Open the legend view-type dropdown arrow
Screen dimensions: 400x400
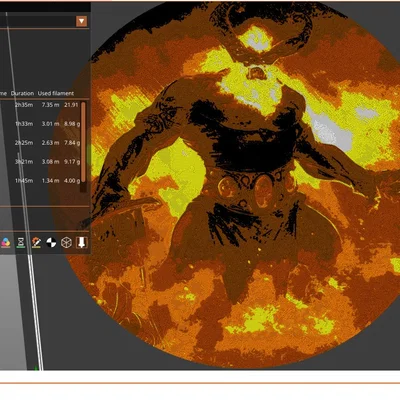click(81, 21)
